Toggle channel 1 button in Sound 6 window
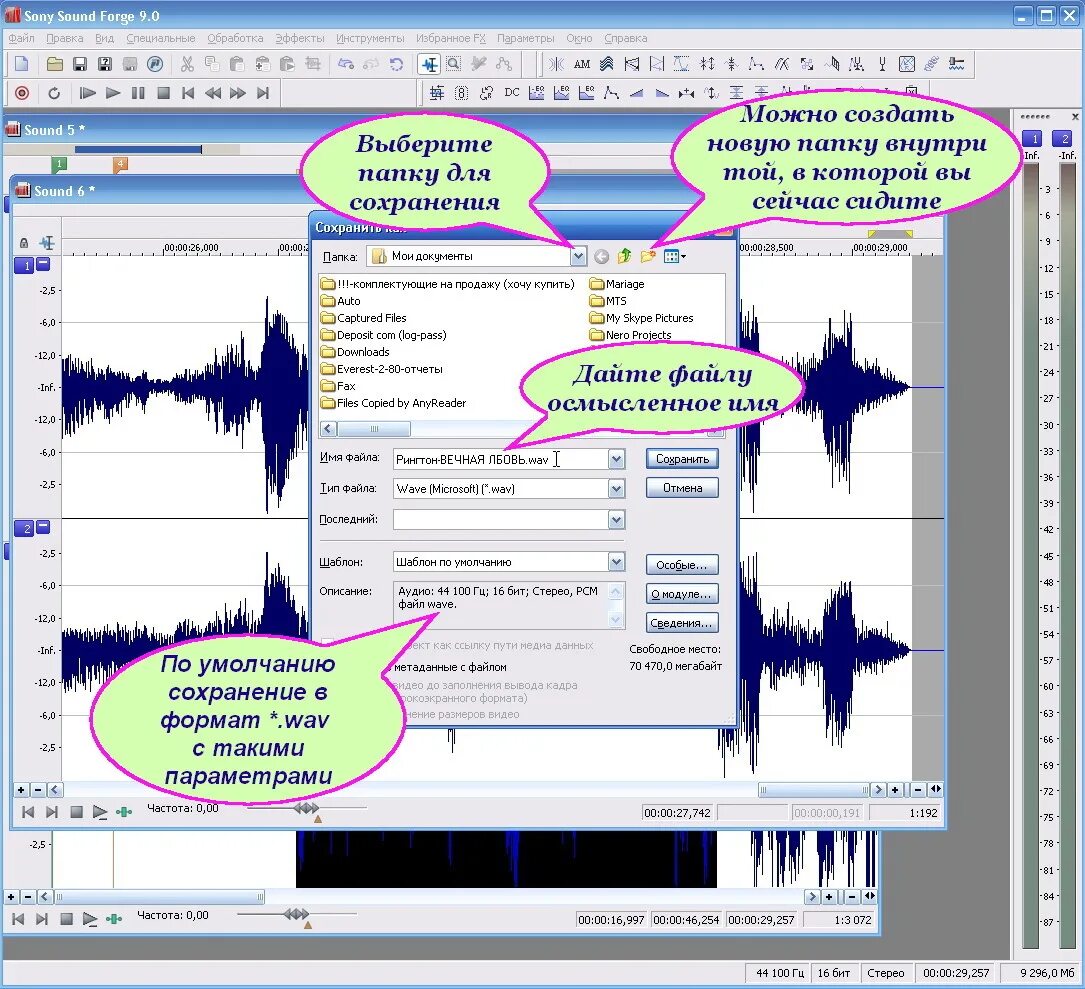 (x=24, y=265)
